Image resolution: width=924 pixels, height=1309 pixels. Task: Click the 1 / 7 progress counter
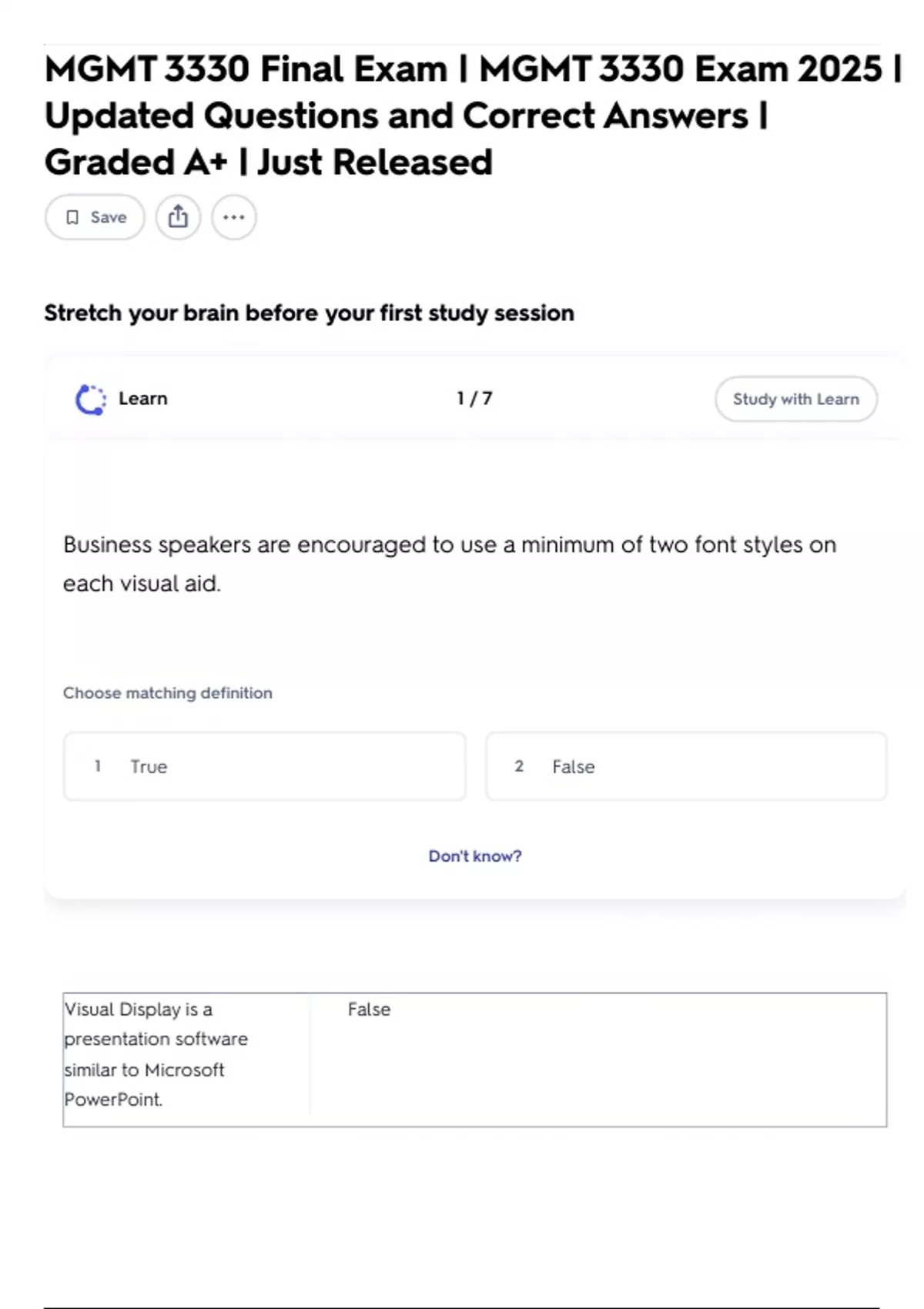pyautogui.click(x=474, y=399)
